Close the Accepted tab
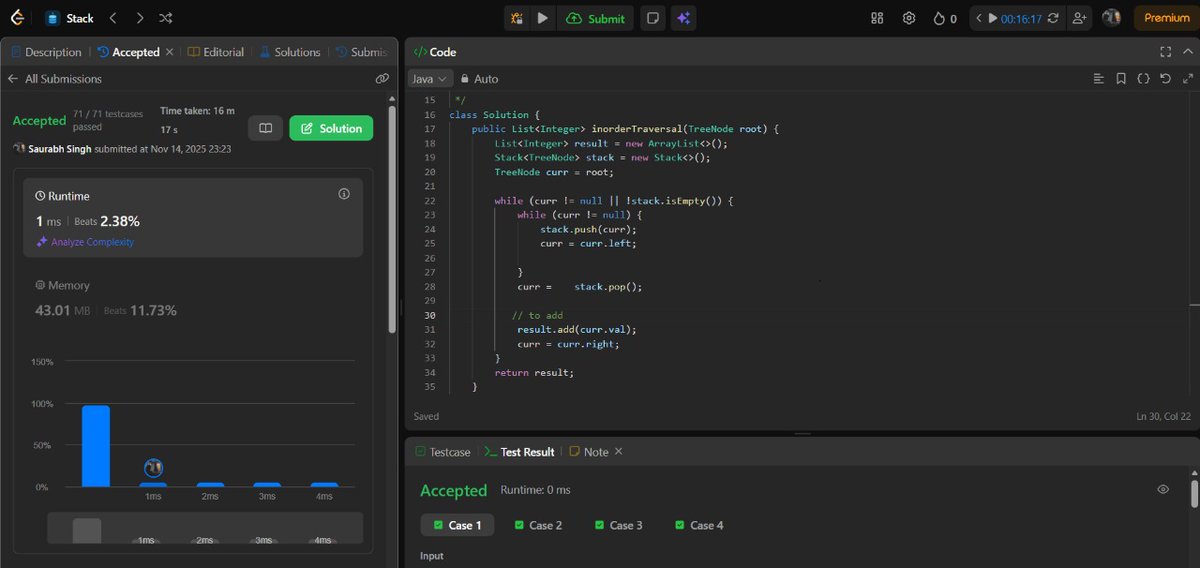The height and width of the screenshot is (568, 1200). click(169, 52)
